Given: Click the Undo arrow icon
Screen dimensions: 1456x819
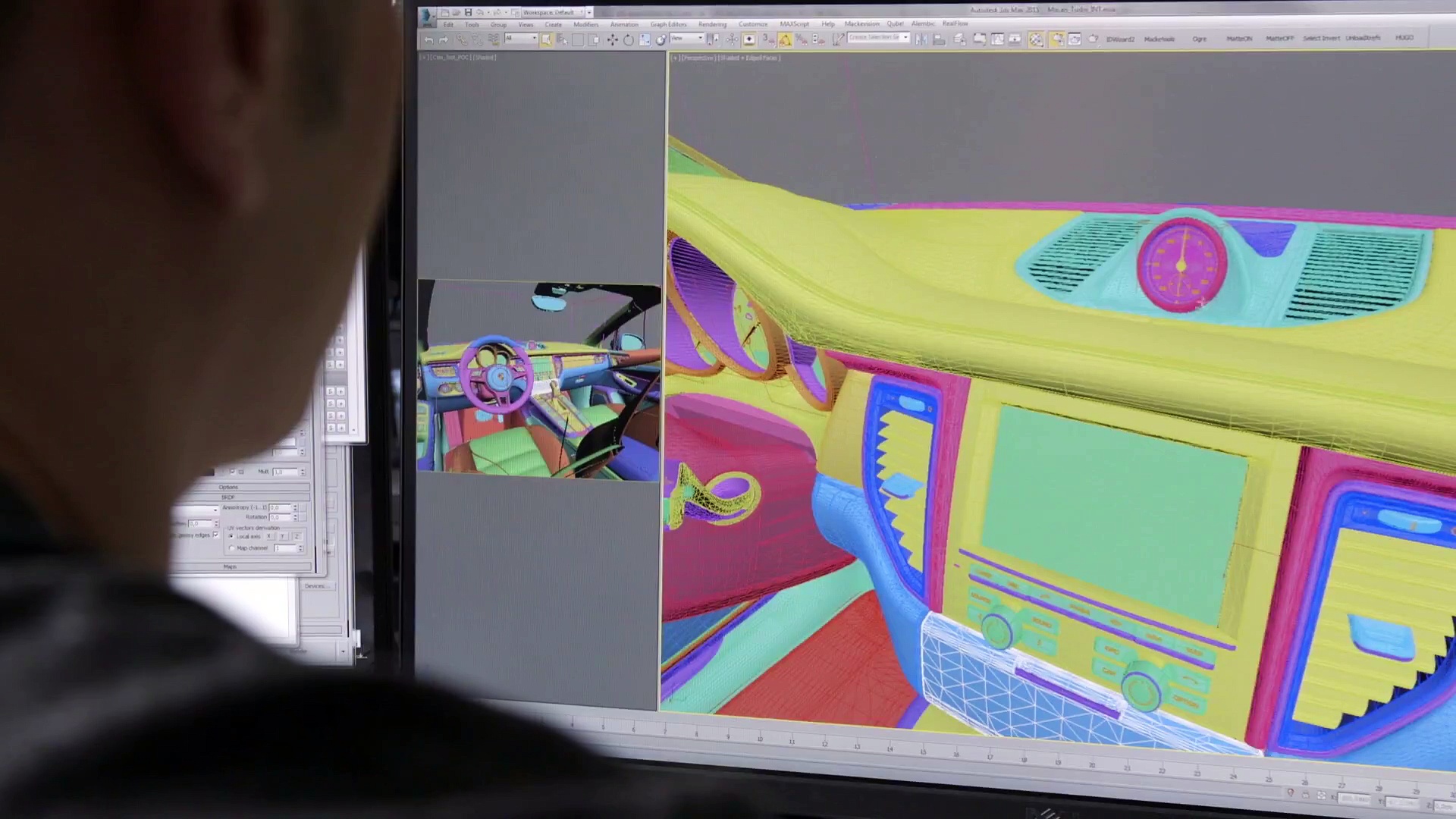Looking at the screenshot, I should (x=429, y=40).
